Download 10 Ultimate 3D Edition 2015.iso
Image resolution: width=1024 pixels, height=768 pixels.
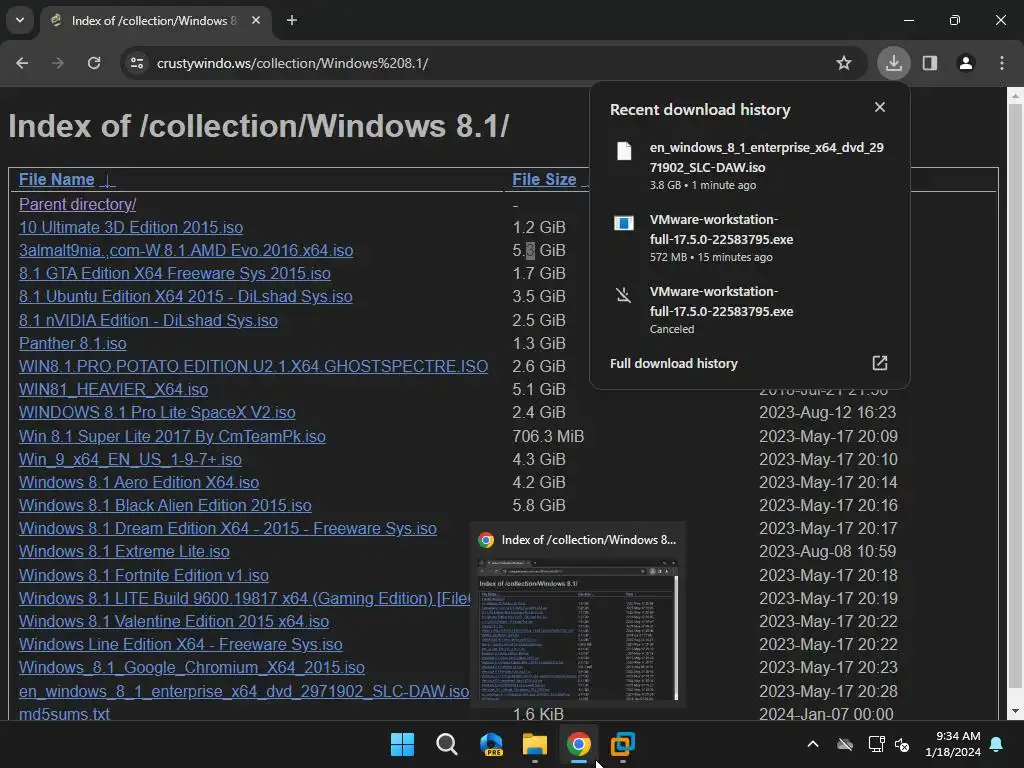click(x=131, y=227)
